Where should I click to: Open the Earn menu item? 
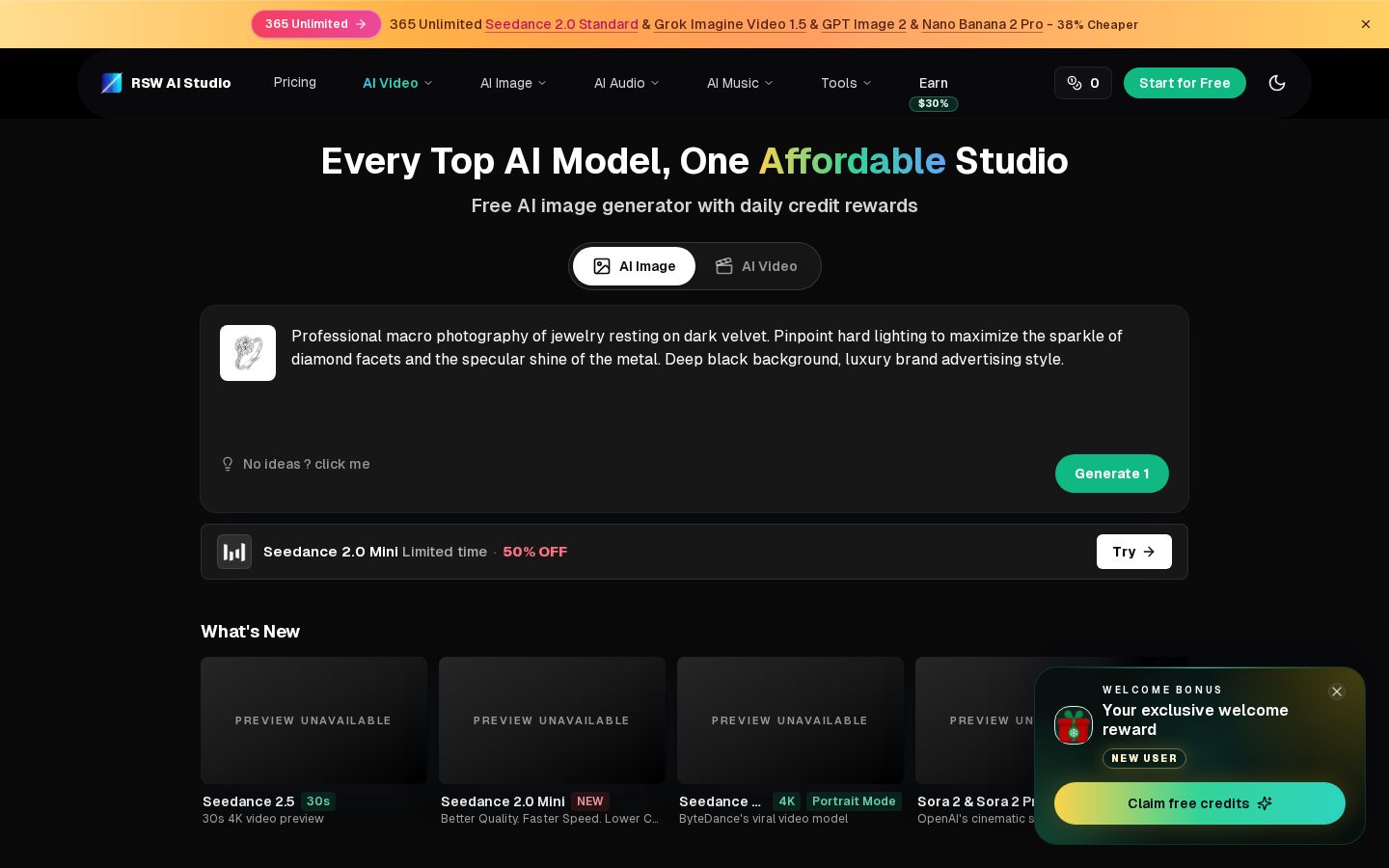click(934, 83)
